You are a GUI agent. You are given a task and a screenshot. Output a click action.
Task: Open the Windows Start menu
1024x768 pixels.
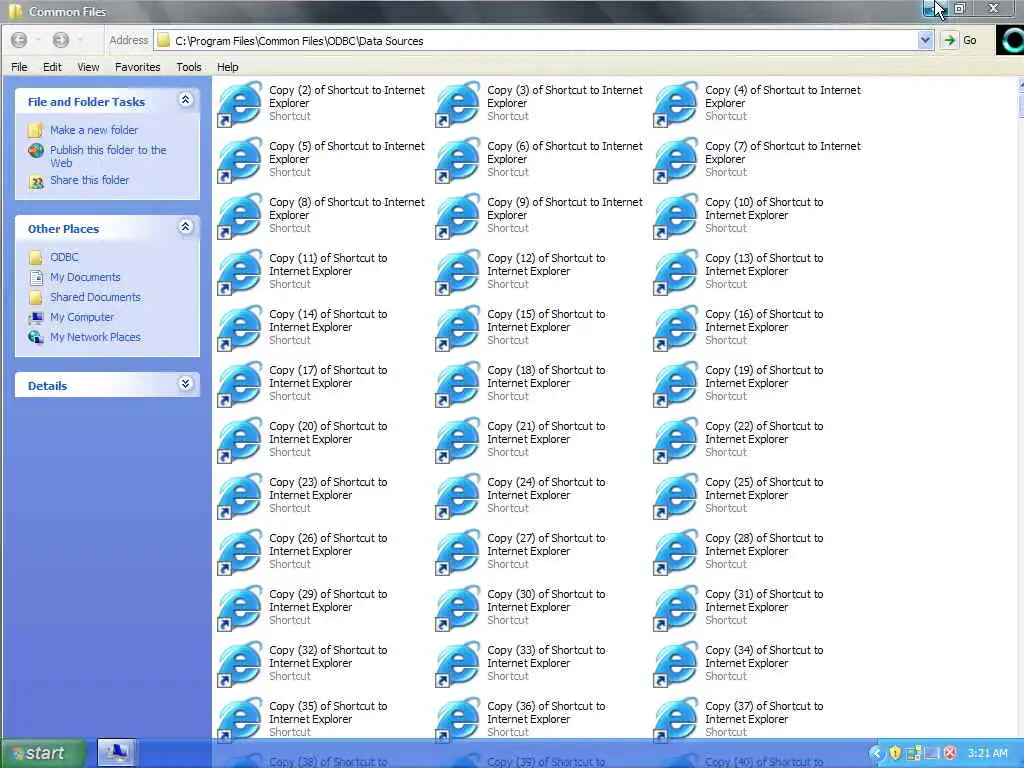coord(42,753)
